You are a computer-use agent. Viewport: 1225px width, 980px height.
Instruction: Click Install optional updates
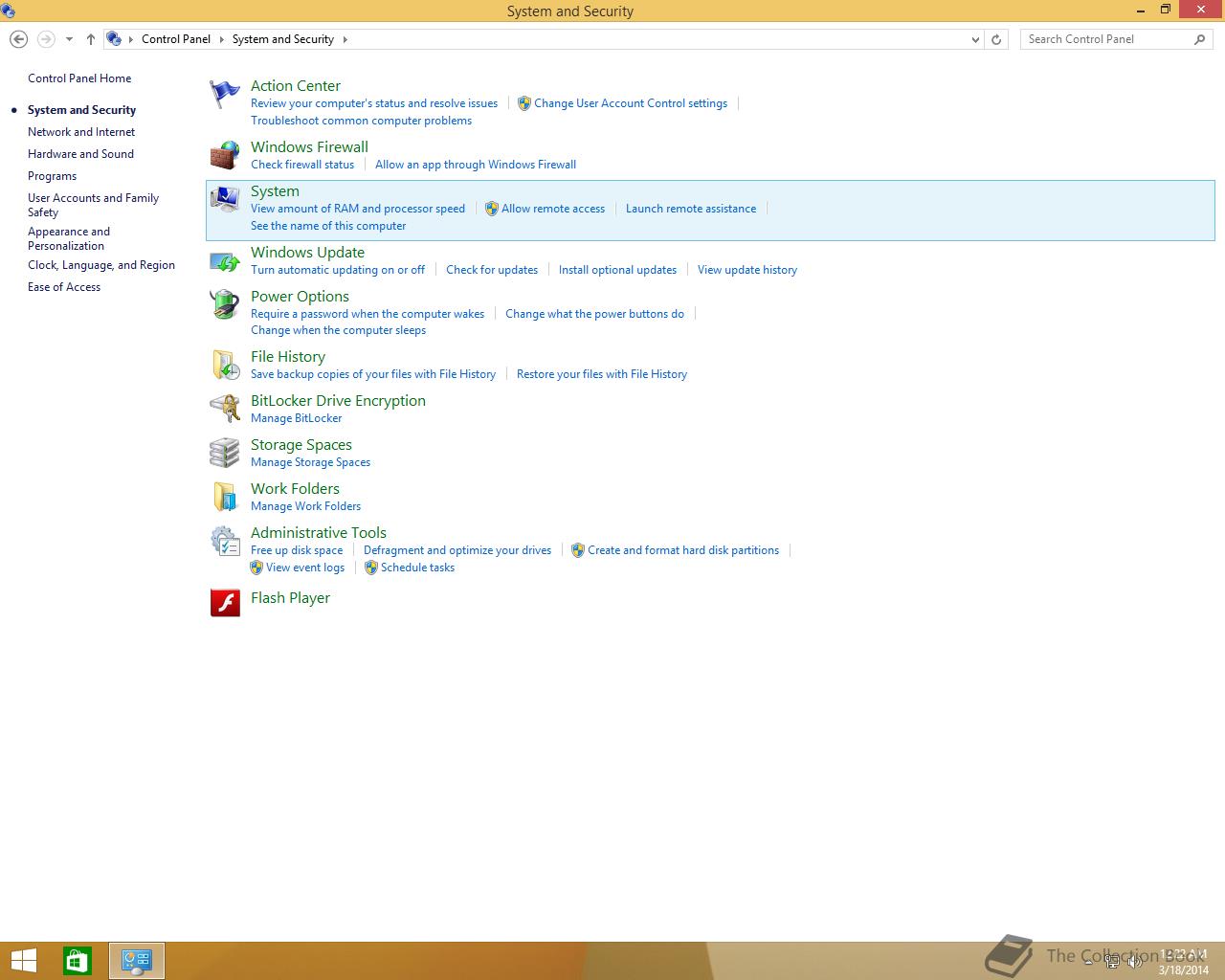[617, 270]
